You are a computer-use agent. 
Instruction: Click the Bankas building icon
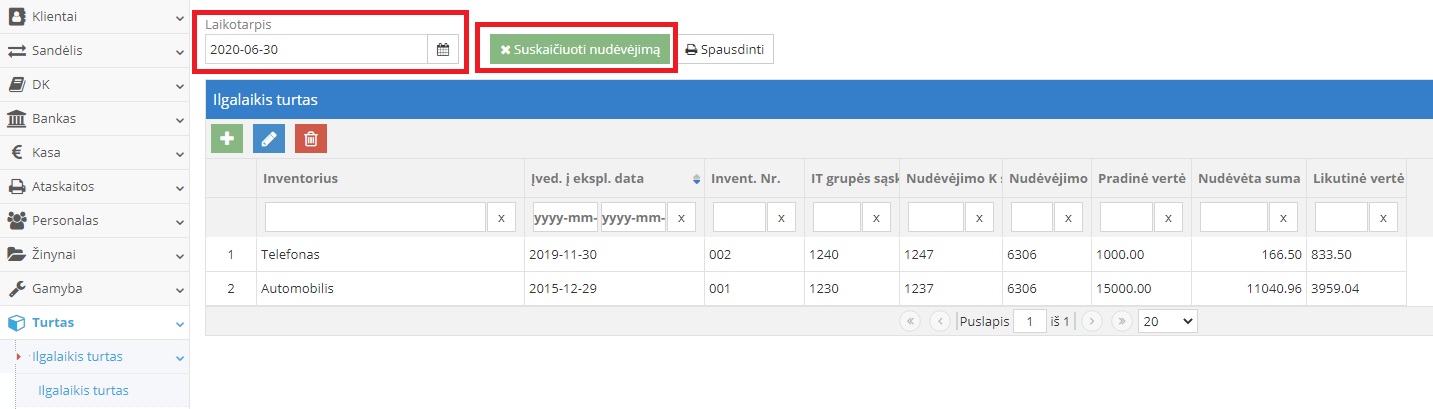coord(17,119)
